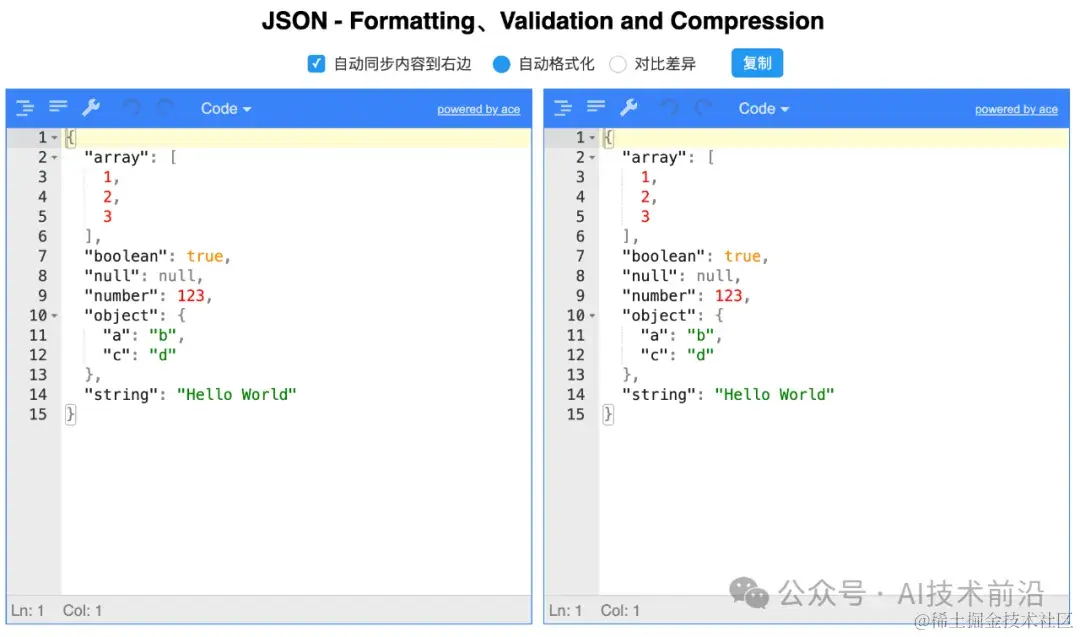Click Col: 1 status in right editor

(x=620, y=611)
